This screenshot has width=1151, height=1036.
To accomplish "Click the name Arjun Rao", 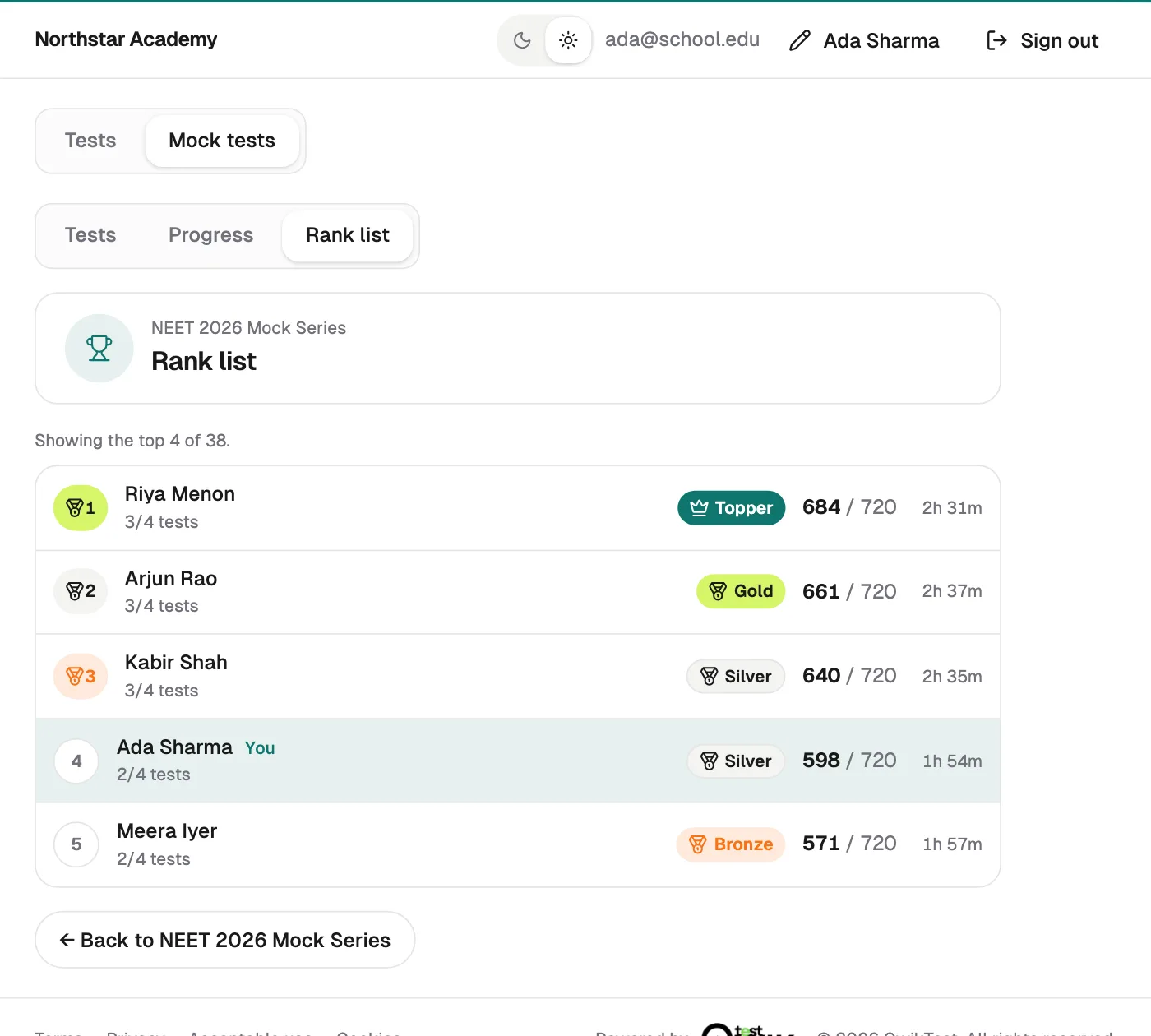I will (171, 579).
